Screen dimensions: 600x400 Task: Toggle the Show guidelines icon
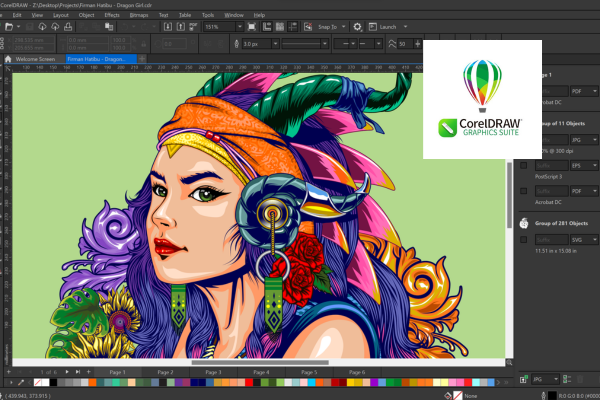click(x=293, y=27)
